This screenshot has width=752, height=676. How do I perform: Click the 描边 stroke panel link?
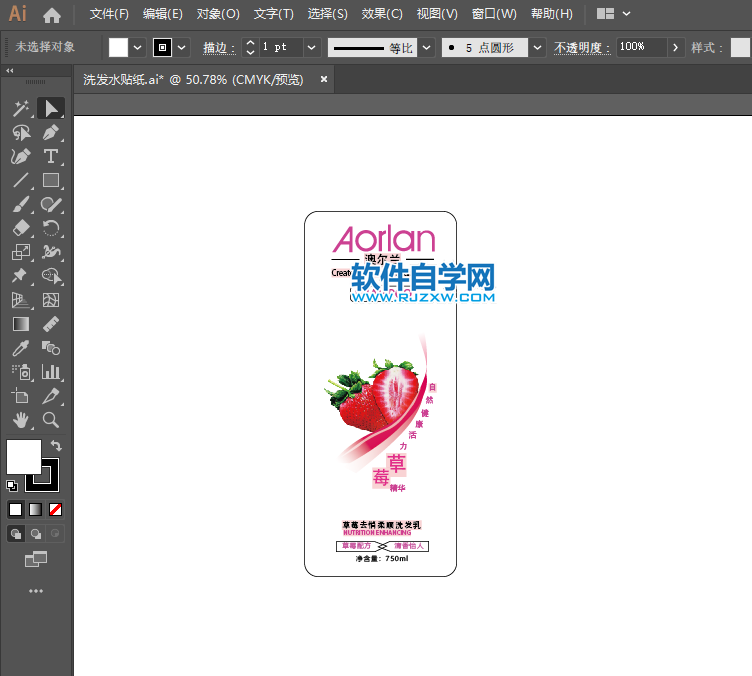(217, 47)
